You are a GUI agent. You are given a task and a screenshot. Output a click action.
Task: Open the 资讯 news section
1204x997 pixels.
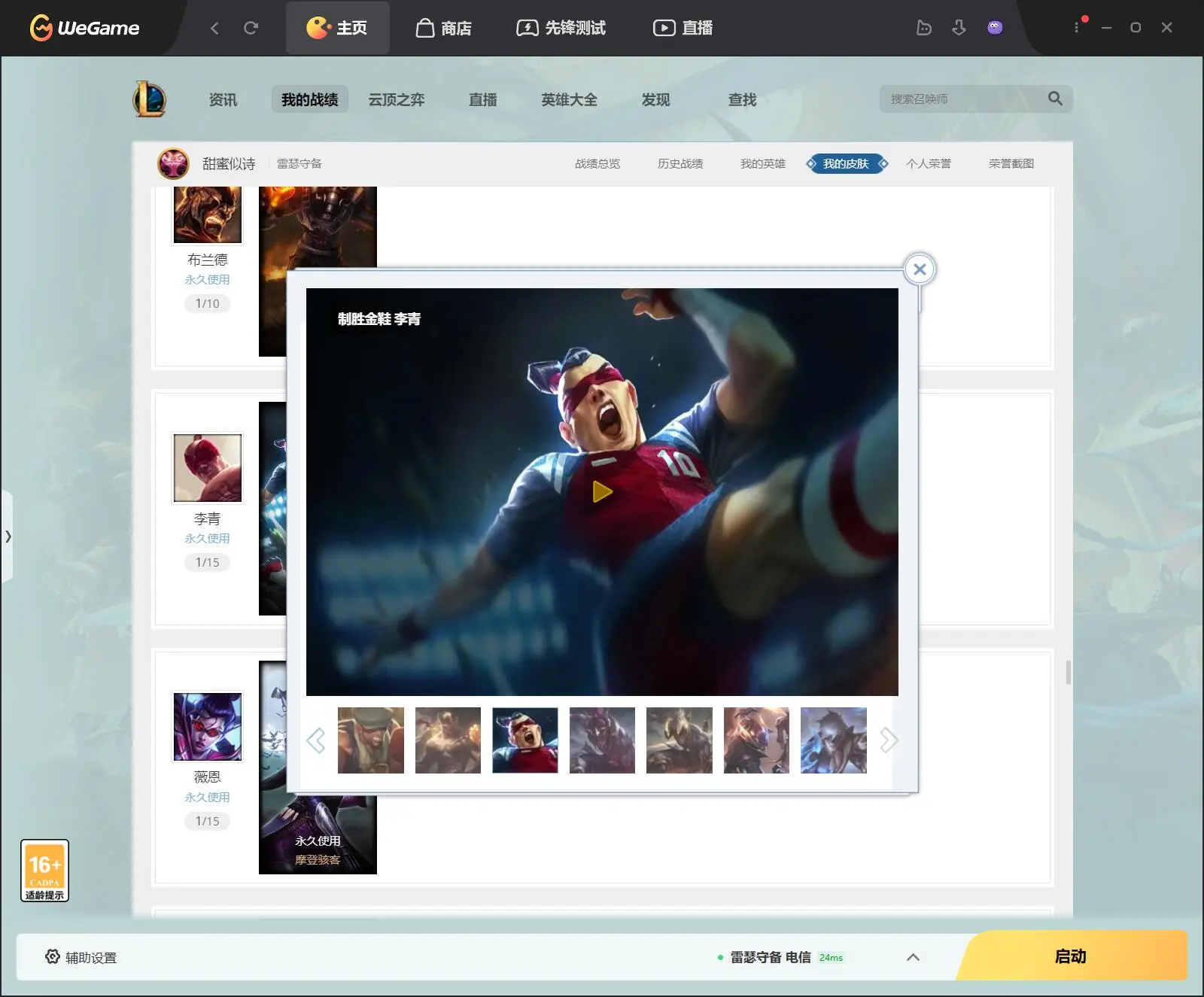(223, 99)
